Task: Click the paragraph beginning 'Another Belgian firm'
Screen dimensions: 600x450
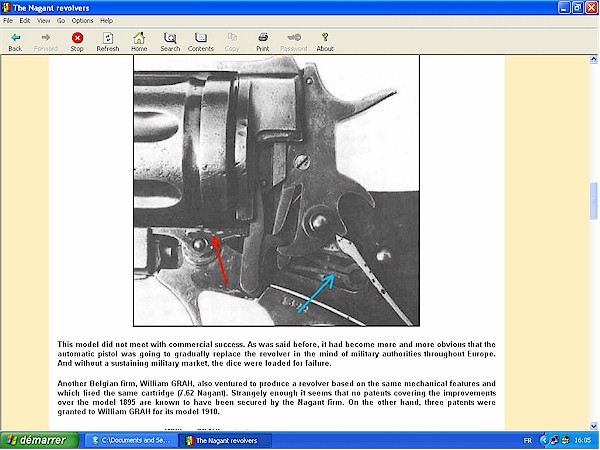Action: click(276, 398)
